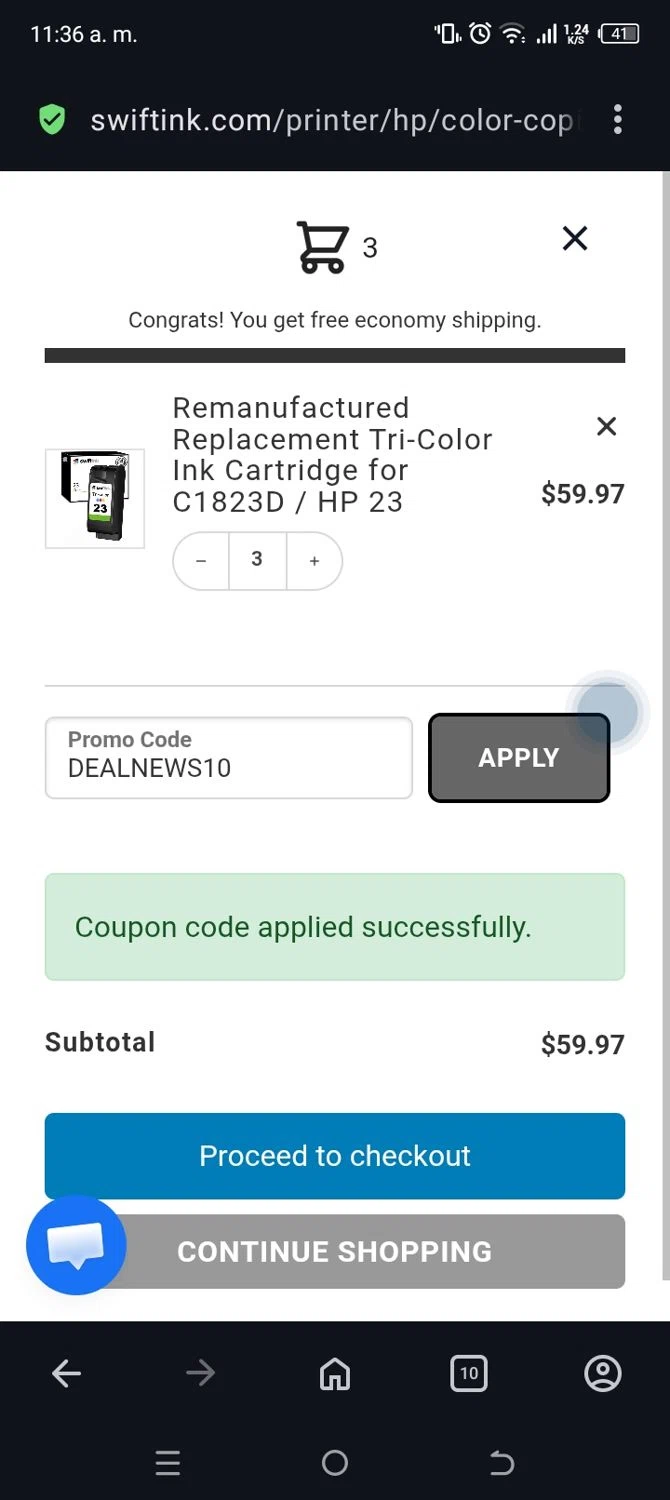Open the browser home page icon
Viewport: 670px width, 1500px height.
tap(335, 1374)
